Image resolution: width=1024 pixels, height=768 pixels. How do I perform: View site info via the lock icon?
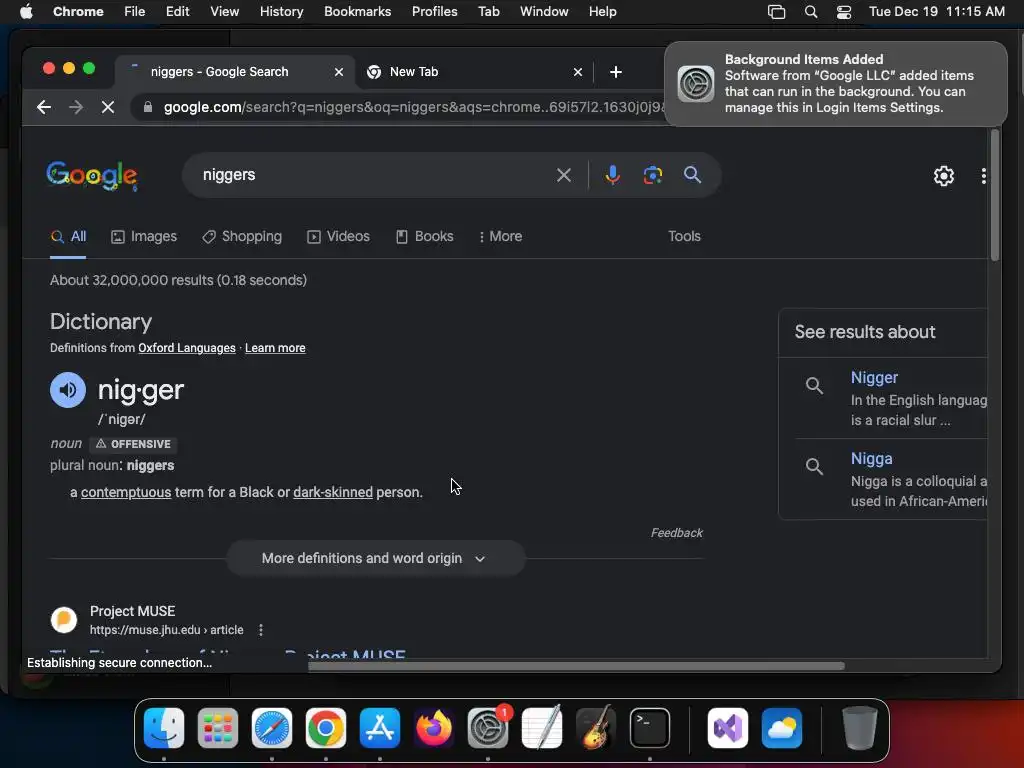(x=148, y=107)
